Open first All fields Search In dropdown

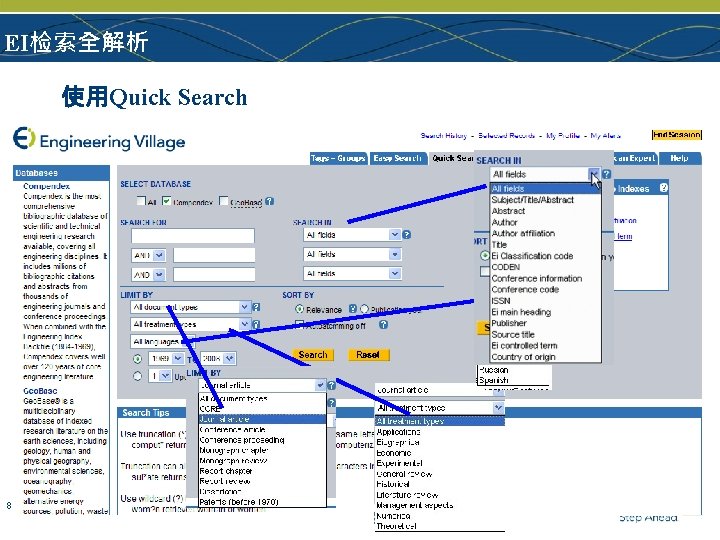click(352, 235)
